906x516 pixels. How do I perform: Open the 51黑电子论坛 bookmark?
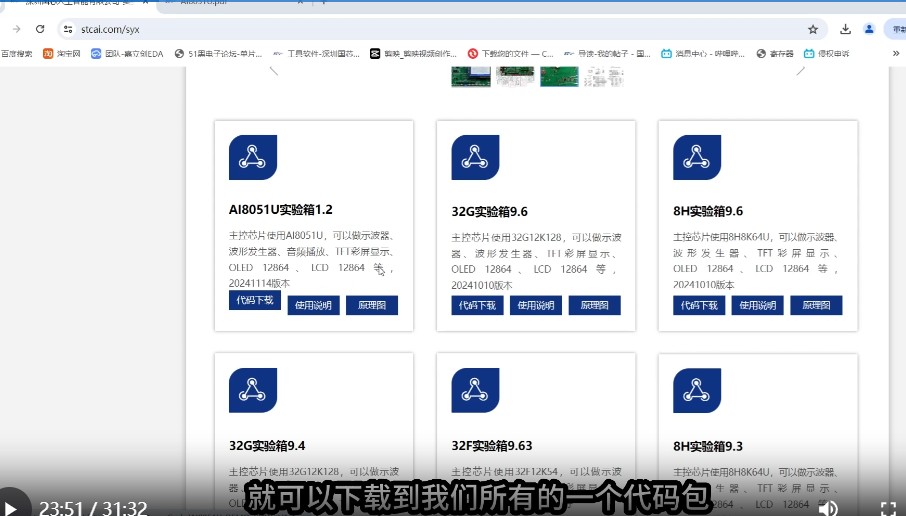(218, 54)
